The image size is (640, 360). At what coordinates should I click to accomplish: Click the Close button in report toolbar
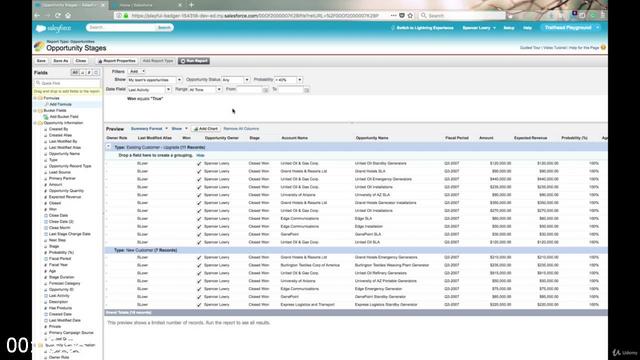[x=81, y=61]
